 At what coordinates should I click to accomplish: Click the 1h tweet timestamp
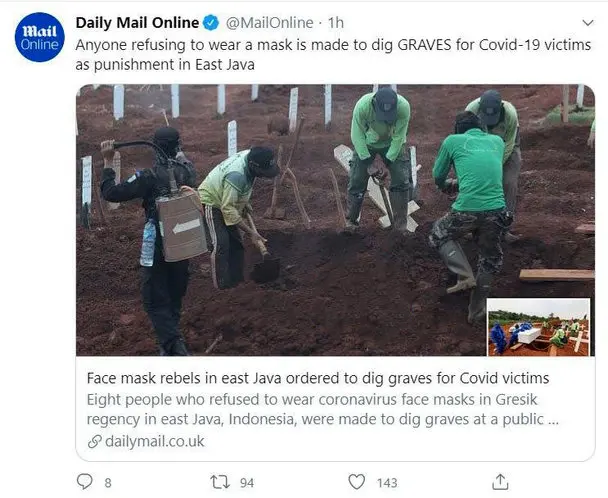click(x=336, y=21)
